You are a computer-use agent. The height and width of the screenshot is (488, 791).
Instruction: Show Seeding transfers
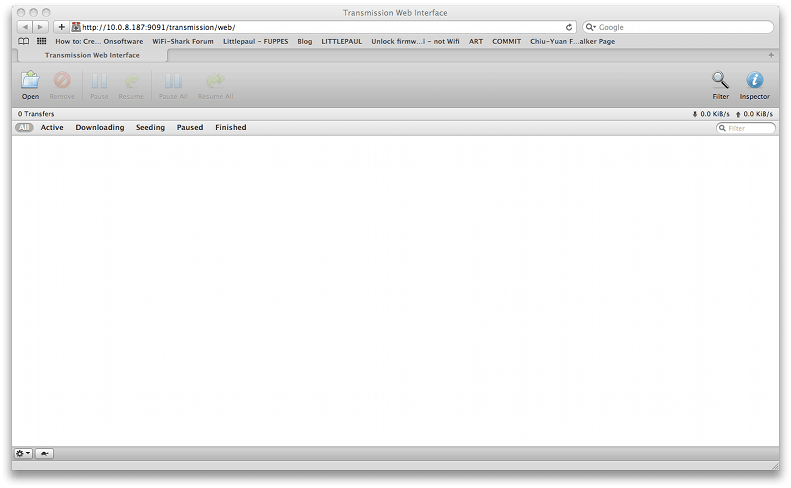point(150,128)
